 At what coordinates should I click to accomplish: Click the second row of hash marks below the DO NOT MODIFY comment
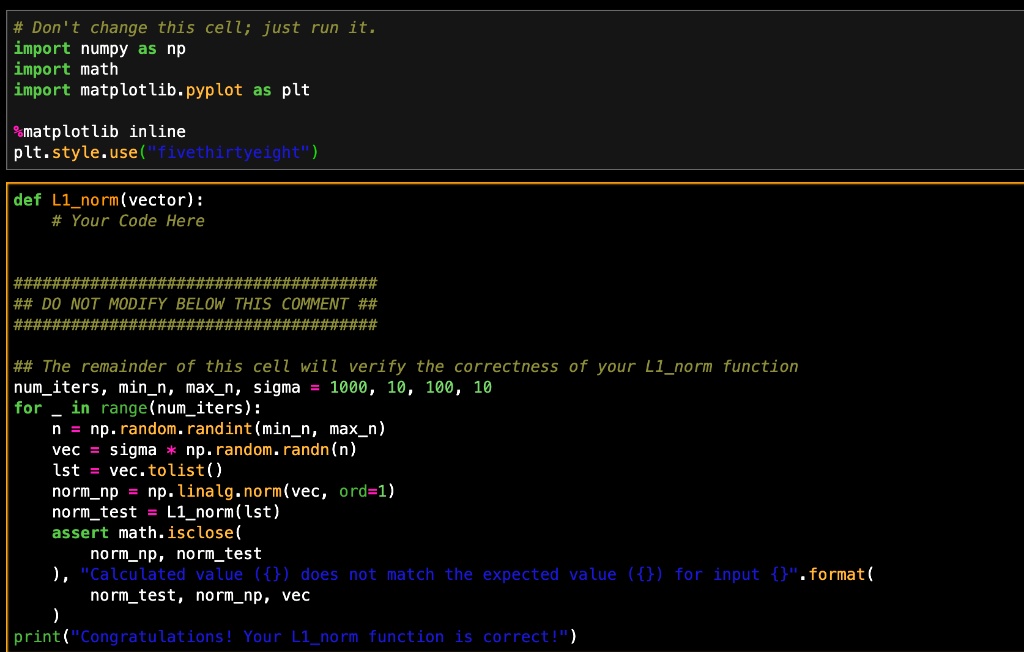(195, 325)
